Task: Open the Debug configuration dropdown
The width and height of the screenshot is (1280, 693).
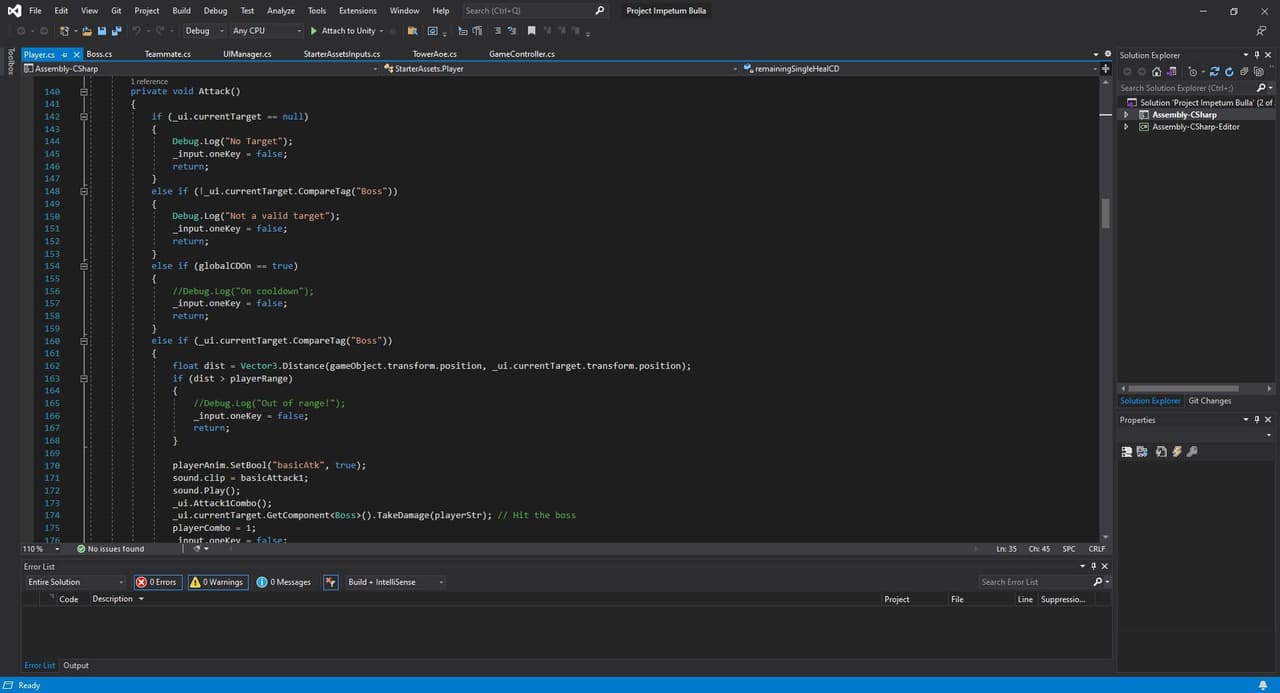Action: pos(204,31)
